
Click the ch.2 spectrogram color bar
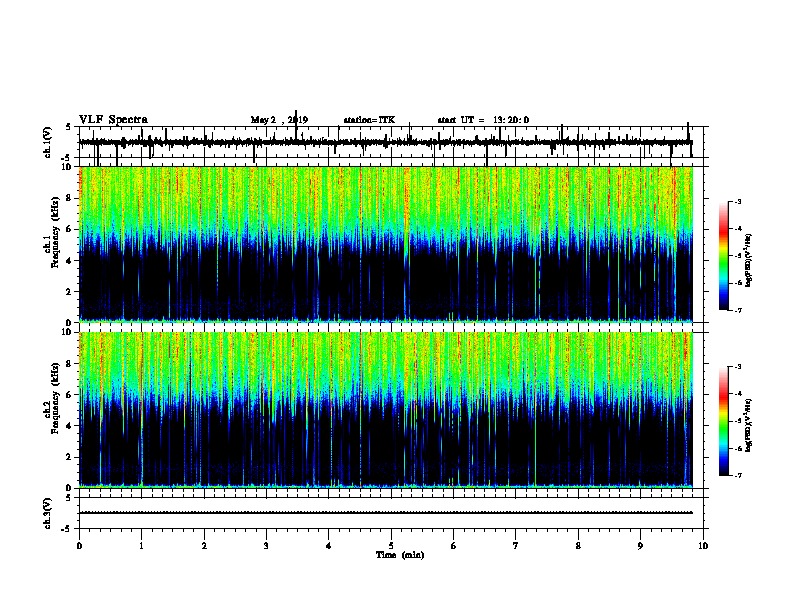coord(723,421)
